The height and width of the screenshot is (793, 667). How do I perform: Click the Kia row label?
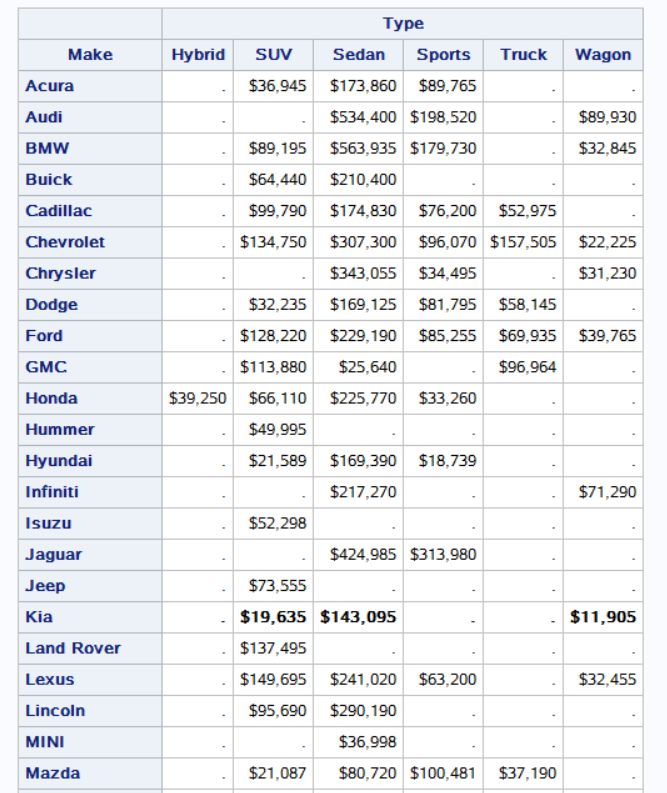(x=39, y=617)
